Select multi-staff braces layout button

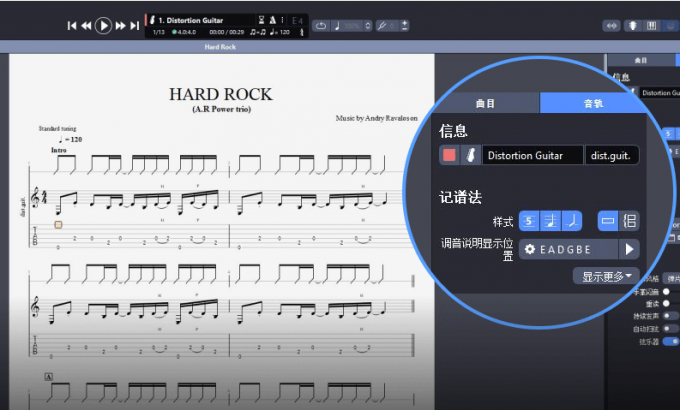coord(629,221)
